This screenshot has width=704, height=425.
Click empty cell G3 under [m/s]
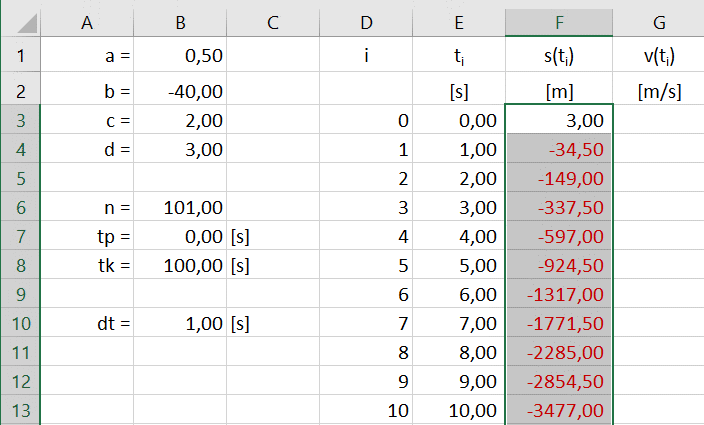point(658,121)
